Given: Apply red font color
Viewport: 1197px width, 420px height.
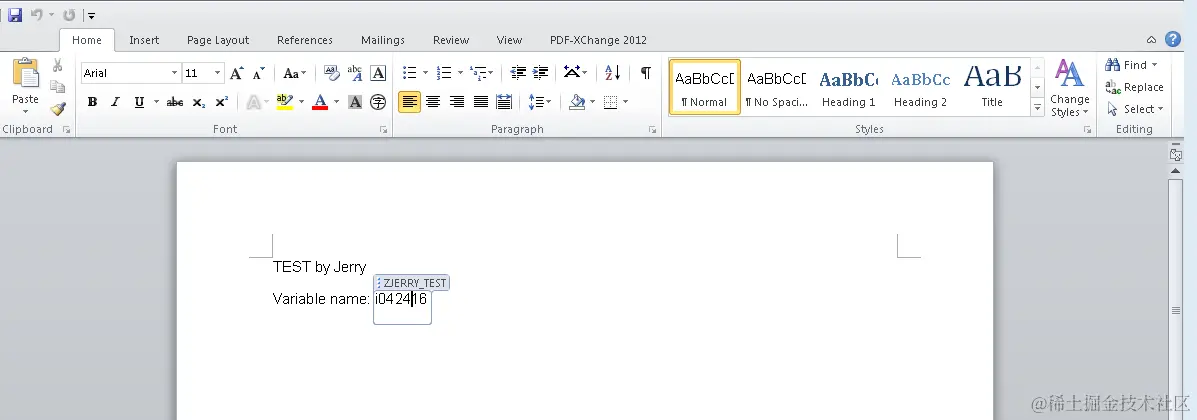Looking at the screenshot, I should click(321, 102).
